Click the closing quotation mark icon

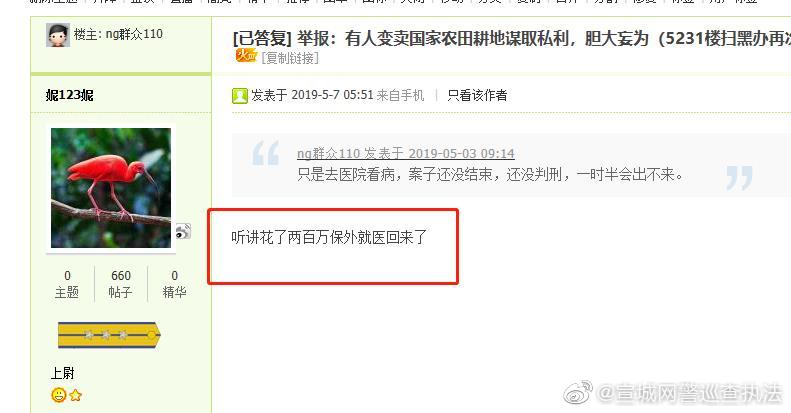coord(740,178)
